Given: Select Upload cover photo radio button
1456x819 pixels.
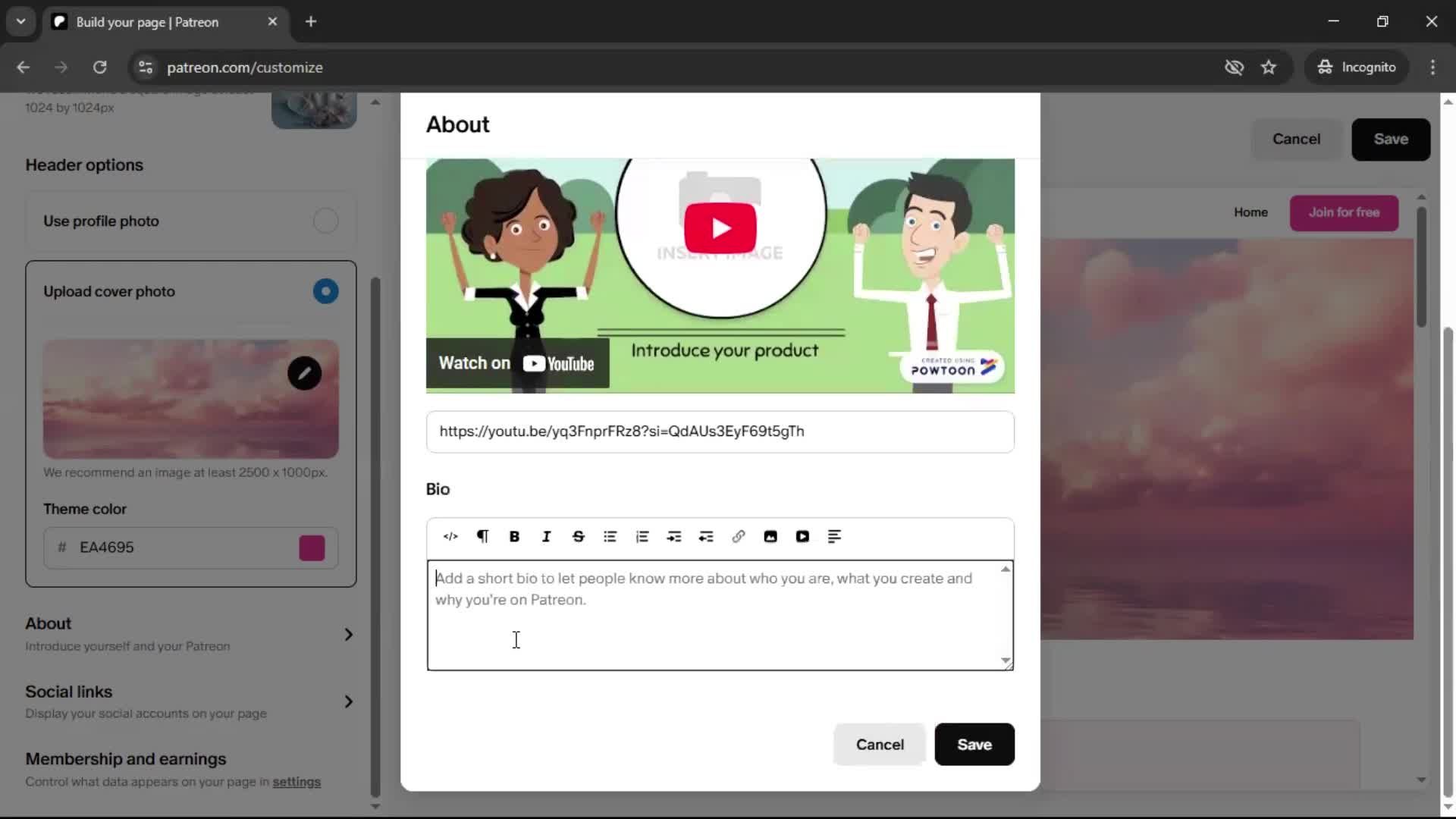Looking at the screenshot, I should 326,291.
